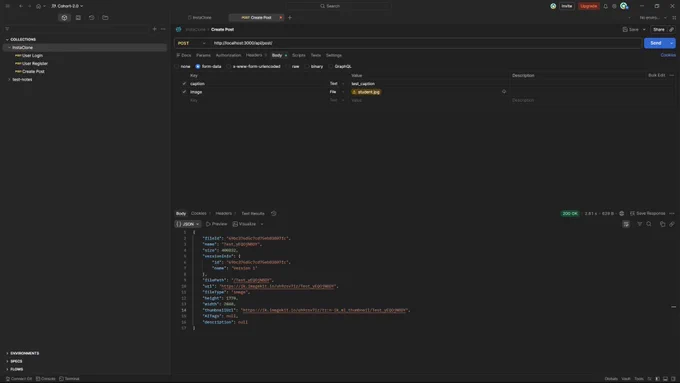680x383 pixels.
Task: Click the response link icon
Action: pyautogui.click(x=672, y=224)
